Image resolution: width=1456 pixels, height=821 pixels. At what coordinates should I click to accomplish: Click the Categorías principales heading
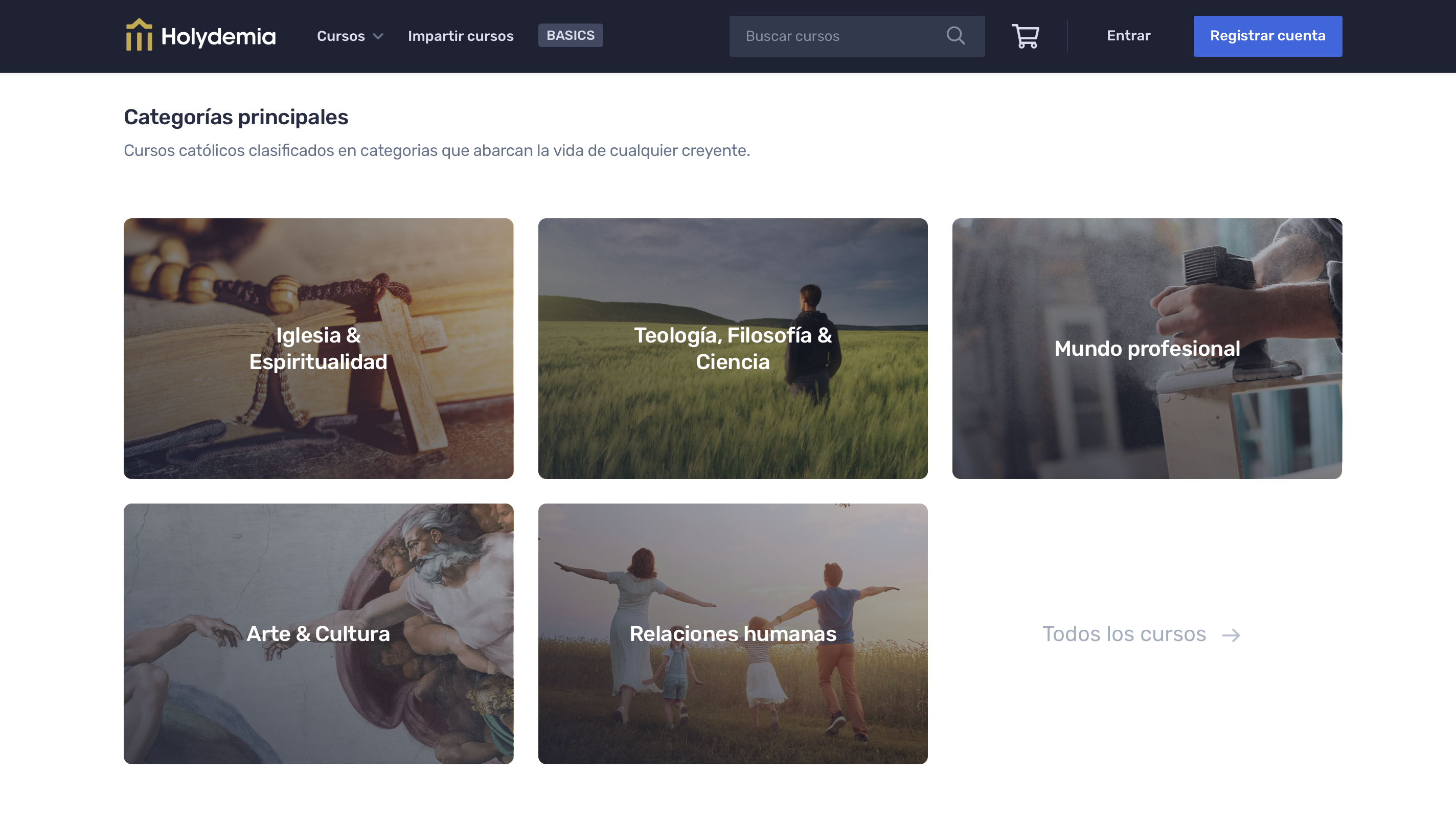point(236,117)
